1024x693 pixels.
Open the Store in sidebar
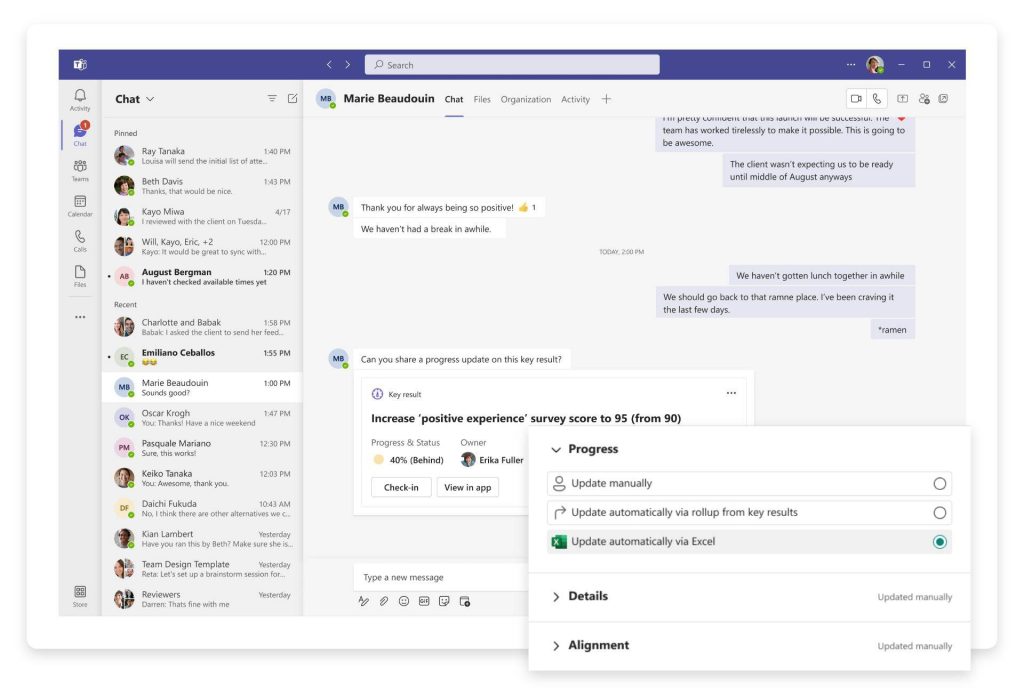80,596
